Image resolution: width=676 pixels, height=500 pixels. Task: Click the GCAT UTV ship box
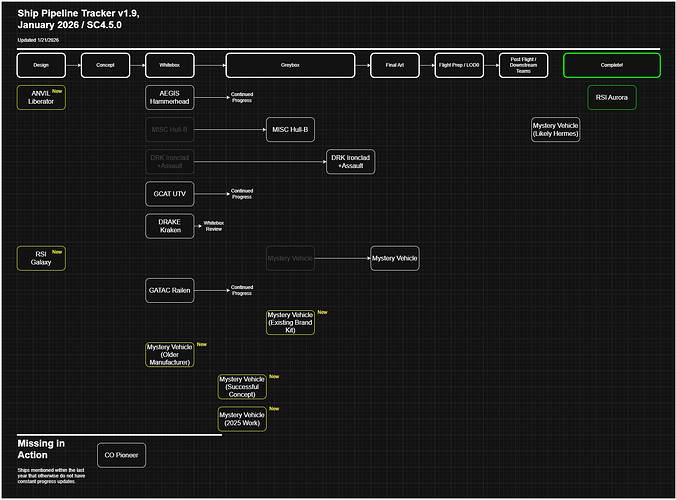170,194
